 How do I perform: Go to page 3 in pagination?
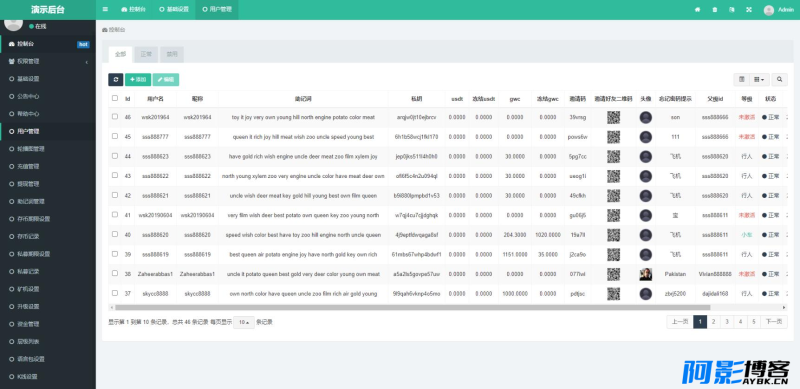click(x=727, y=322)
